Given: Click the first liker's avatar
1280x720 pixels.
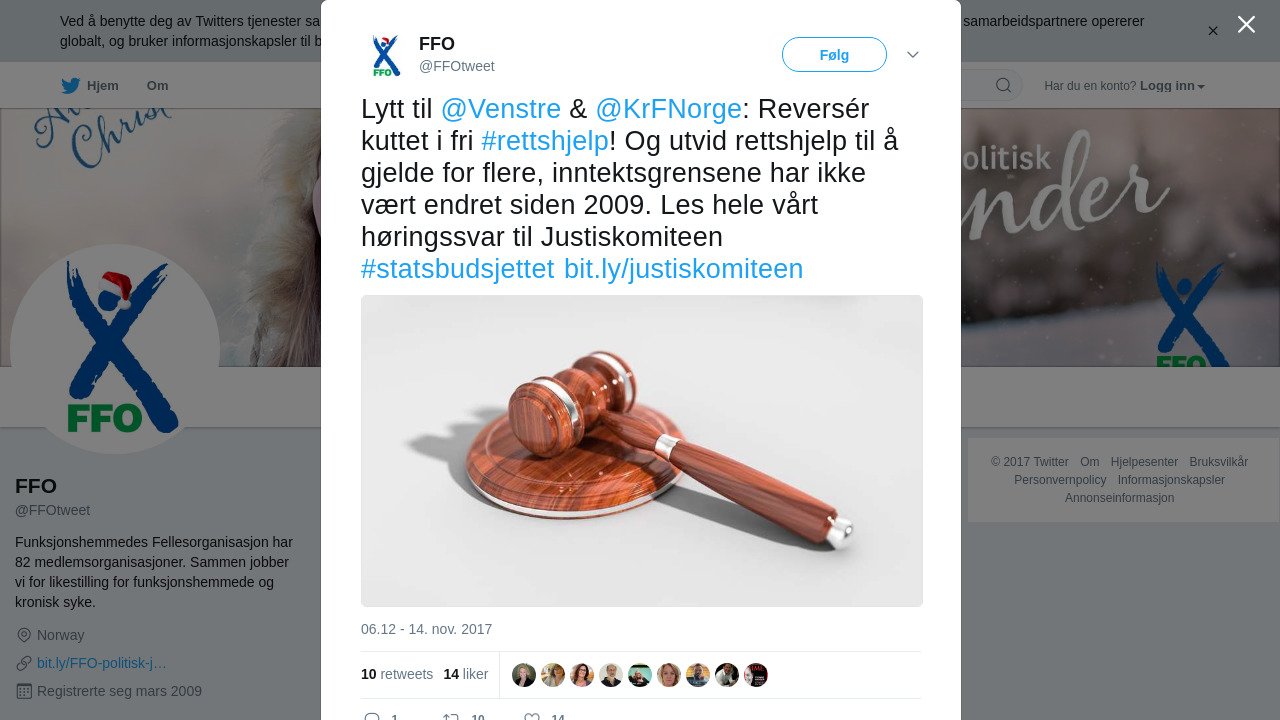Looking at the screenshot, I should 524,675.
